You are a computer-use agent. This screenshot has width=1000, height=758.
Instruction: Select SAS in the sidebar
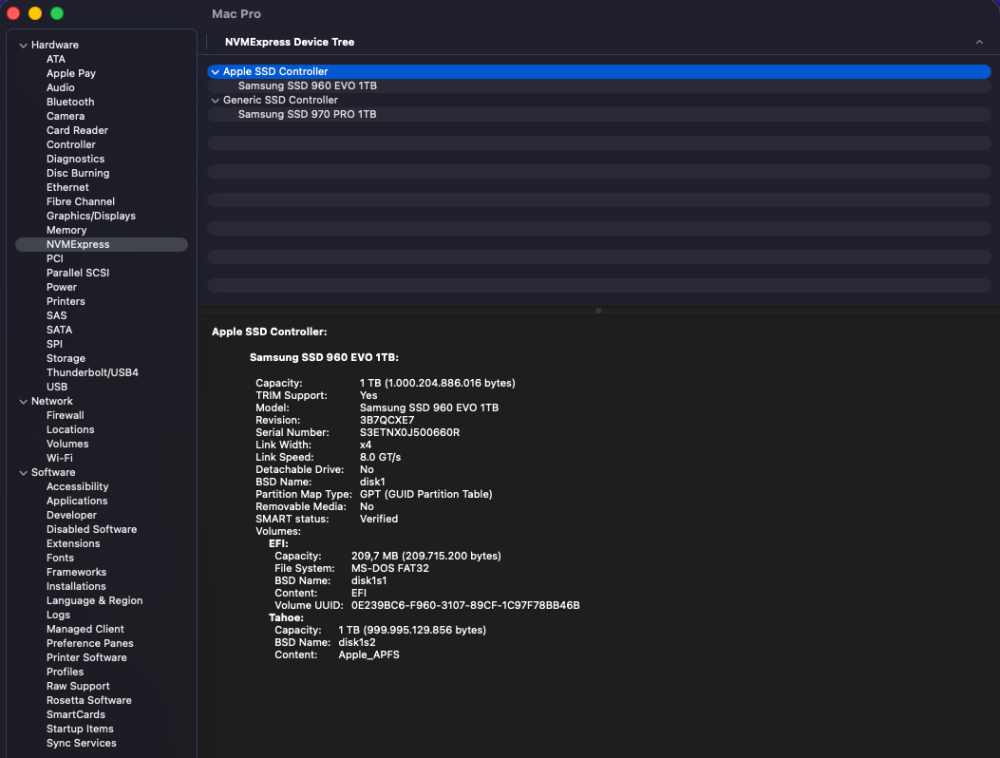pyautogui.click(x=56, y=316)
